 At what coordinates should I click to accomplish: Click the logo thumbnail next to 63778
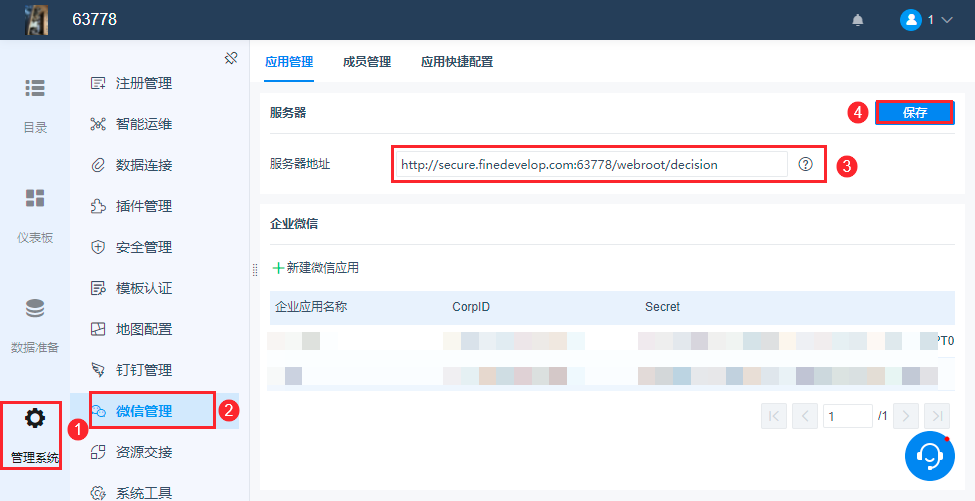point(36,19)
